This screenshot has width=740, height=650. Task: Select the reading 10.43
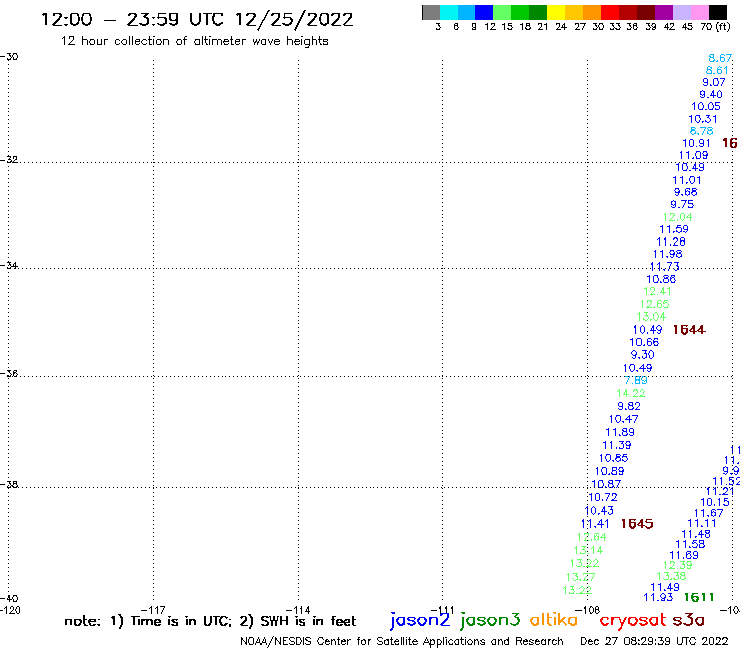click(x=599, y=511)
